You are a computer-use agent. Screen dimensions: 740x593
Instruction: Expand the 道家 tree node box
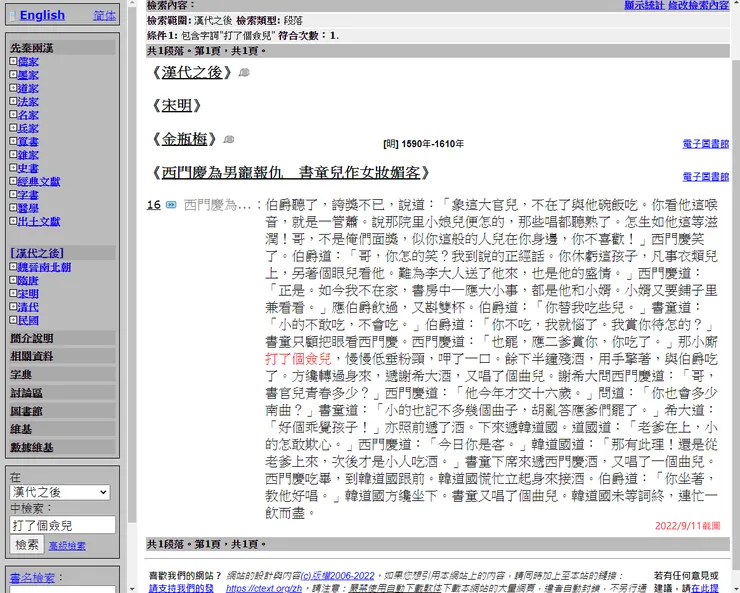point(13,87)
